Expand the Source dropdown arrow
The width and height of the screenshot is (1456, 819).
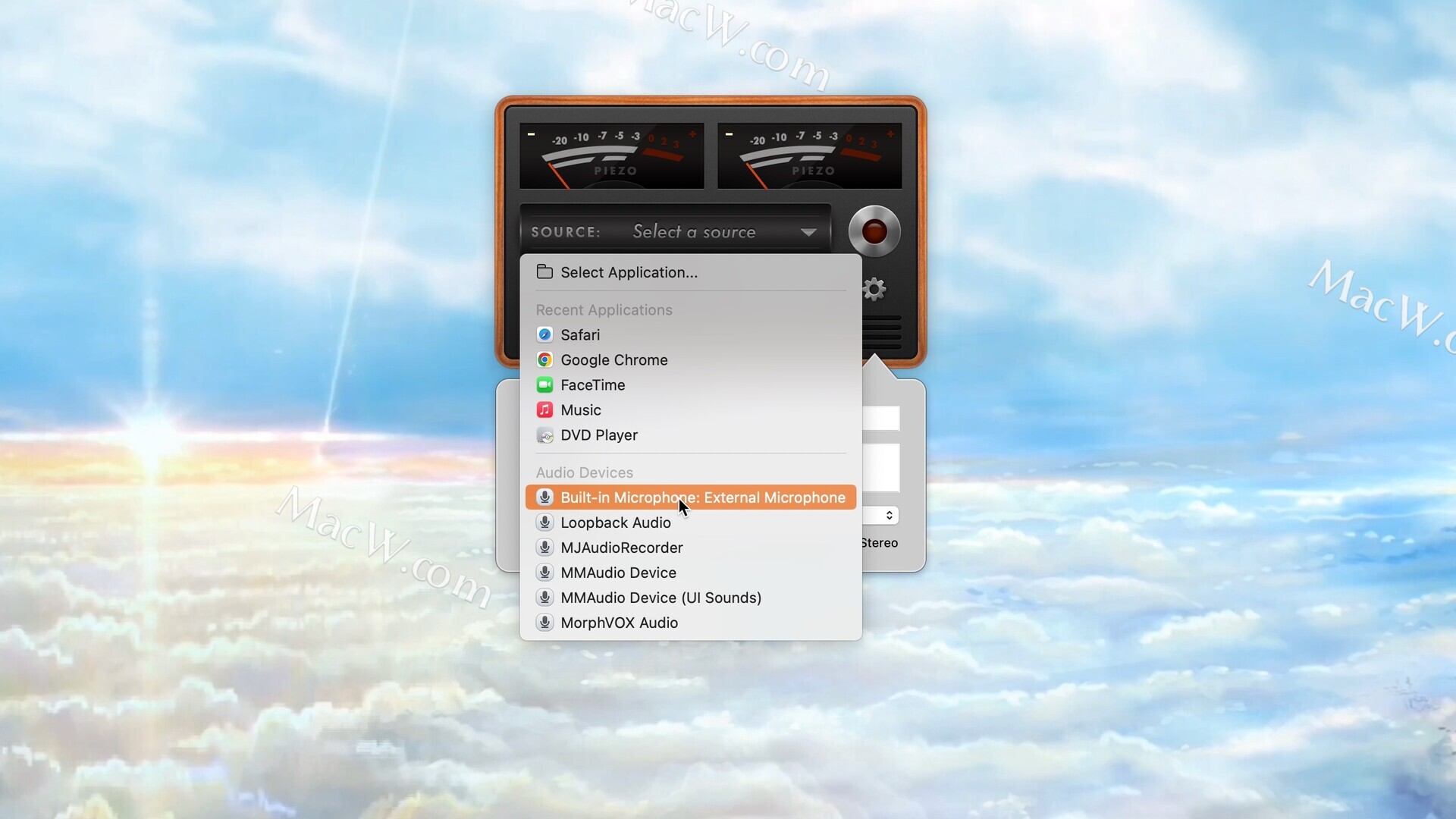tap(808, 232)
